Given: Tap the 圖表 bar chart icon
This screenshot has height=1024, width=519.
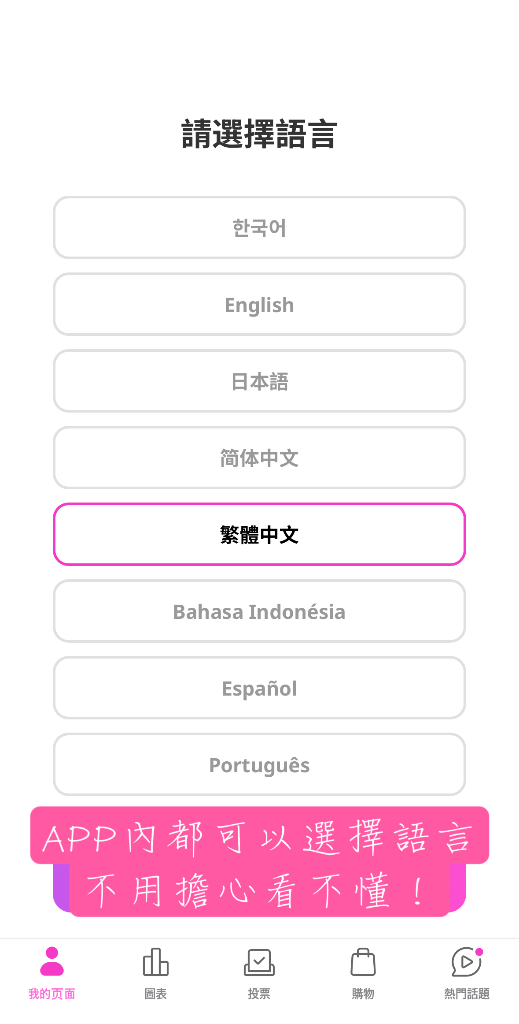Looking at the screenshot, I should pos(155,962).
